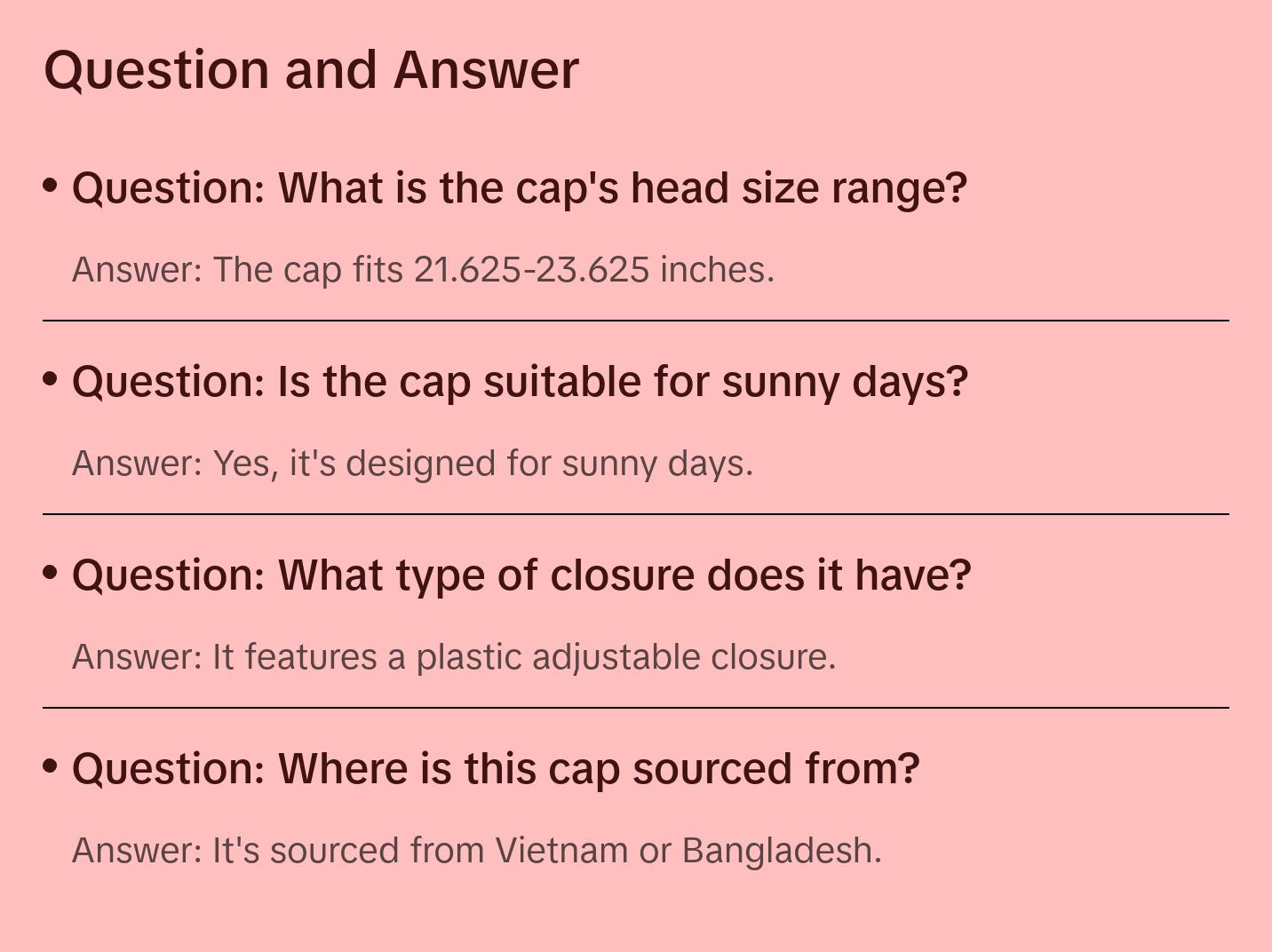Viewport: 1272px width, 952px height.
Task: Click the divider line below the head size answer
Action: click(636, 321)
